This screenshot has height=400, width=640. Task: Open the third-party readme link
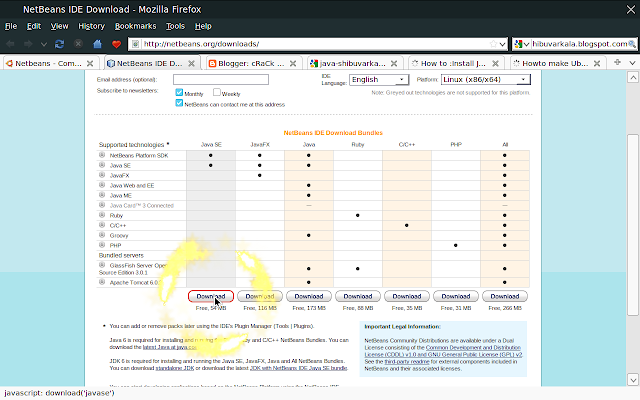click(407, 362)
